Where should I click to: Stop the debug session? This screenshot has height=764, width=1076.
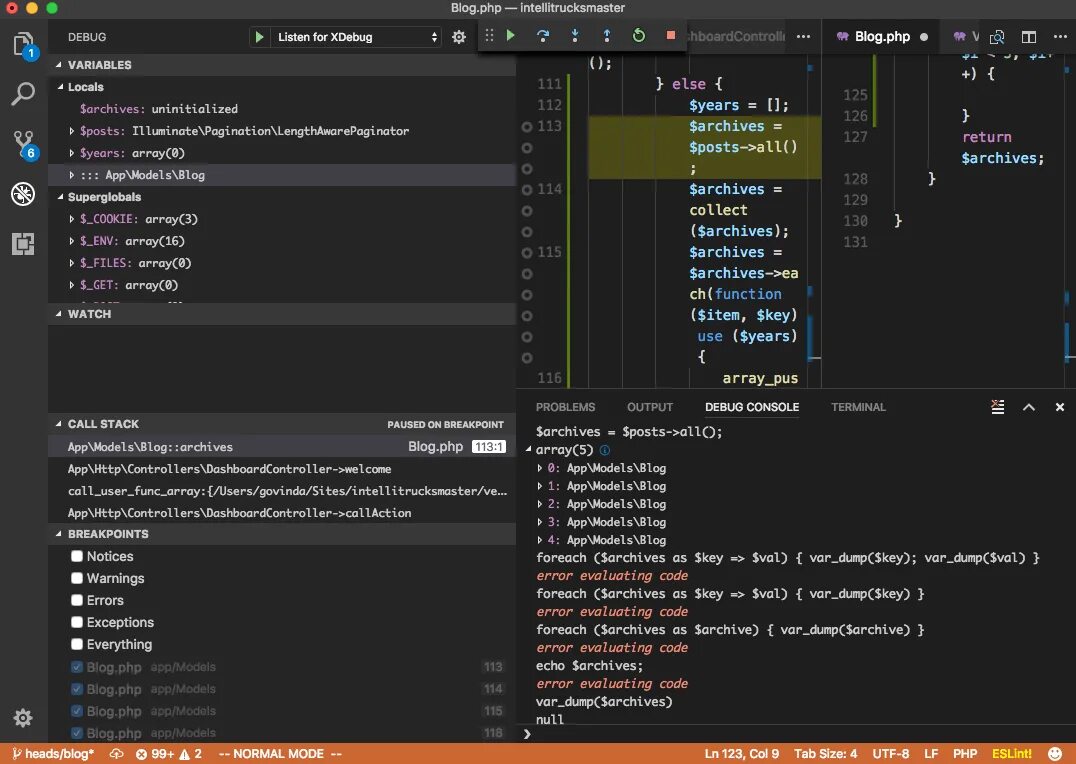671,35
